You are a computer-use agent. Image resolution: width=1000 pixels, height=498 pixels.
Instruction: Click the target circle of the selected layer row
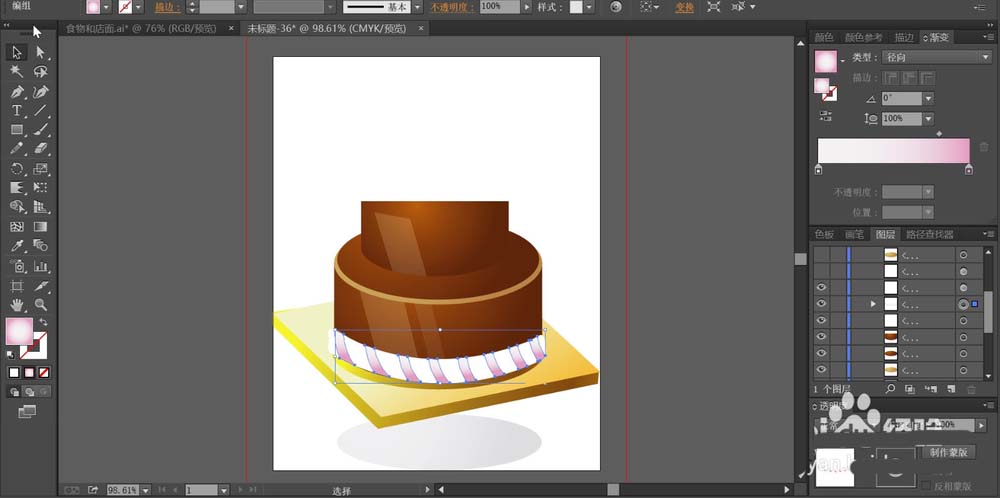pyautogui.click(x=962, y=303)
